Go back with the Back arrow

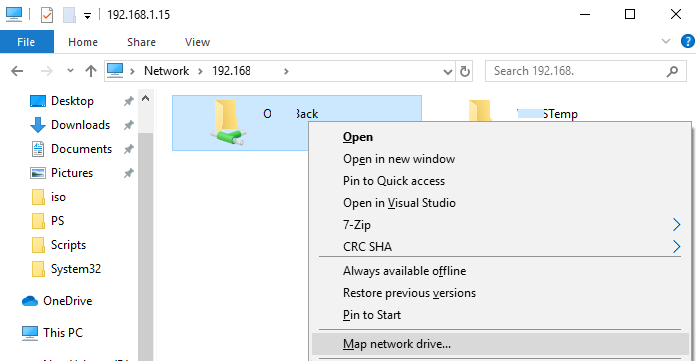[17, 71]
